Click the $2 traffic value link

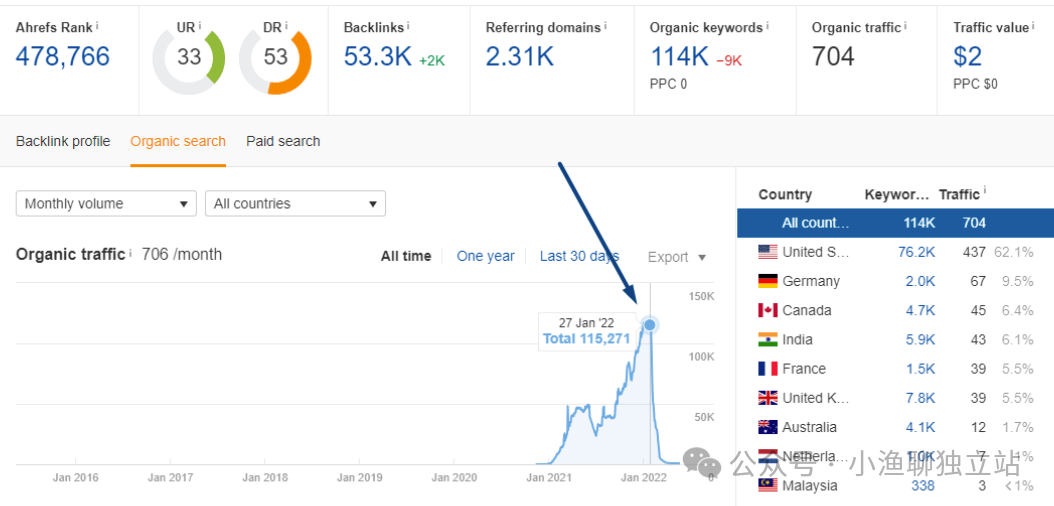(967, 56)
